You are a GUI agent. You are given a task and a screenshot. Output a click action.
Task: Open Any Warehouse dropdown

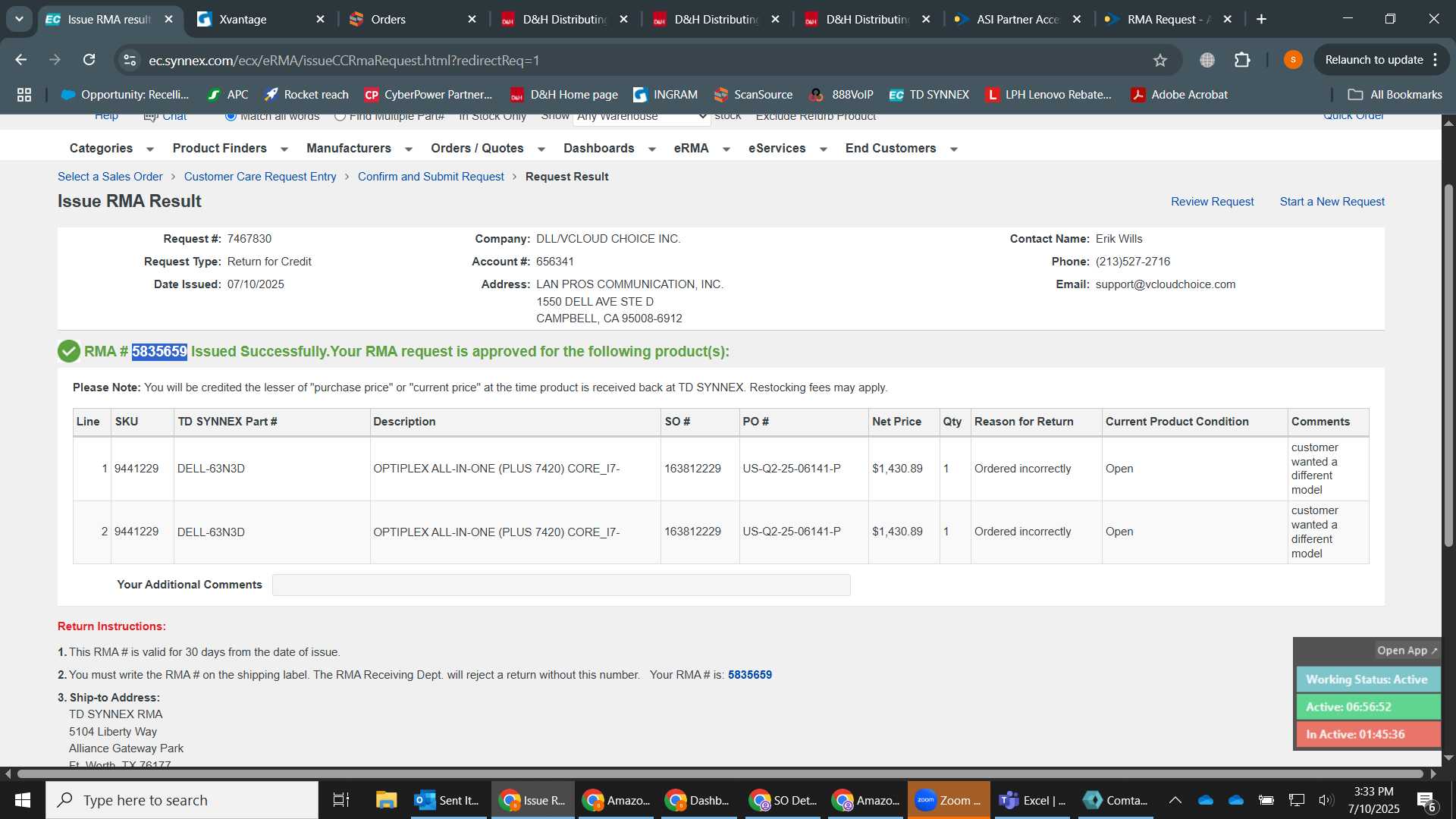click(x=642, y=117)
